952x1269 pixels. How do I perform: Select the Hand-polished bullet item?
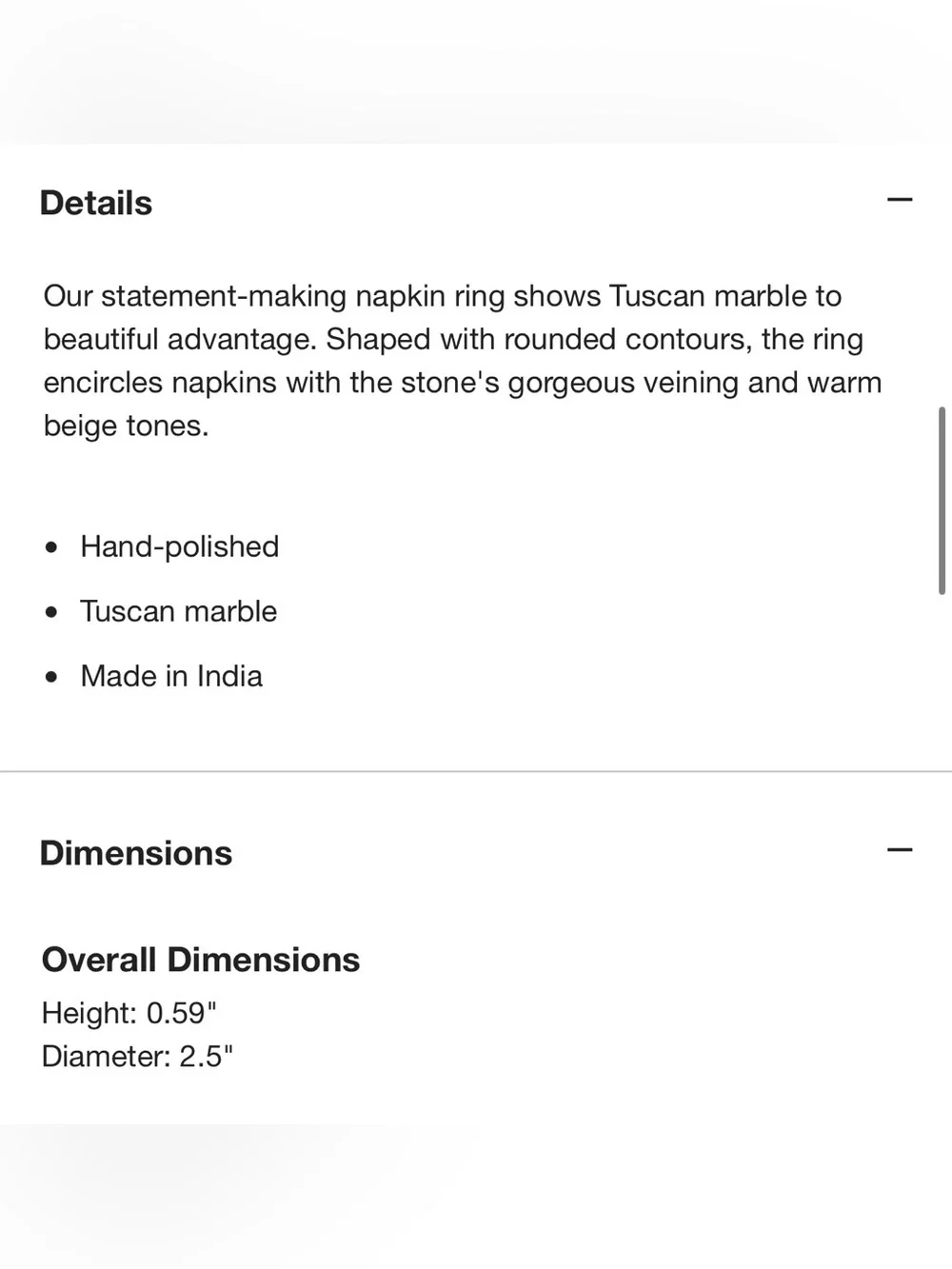click(180, 546)
